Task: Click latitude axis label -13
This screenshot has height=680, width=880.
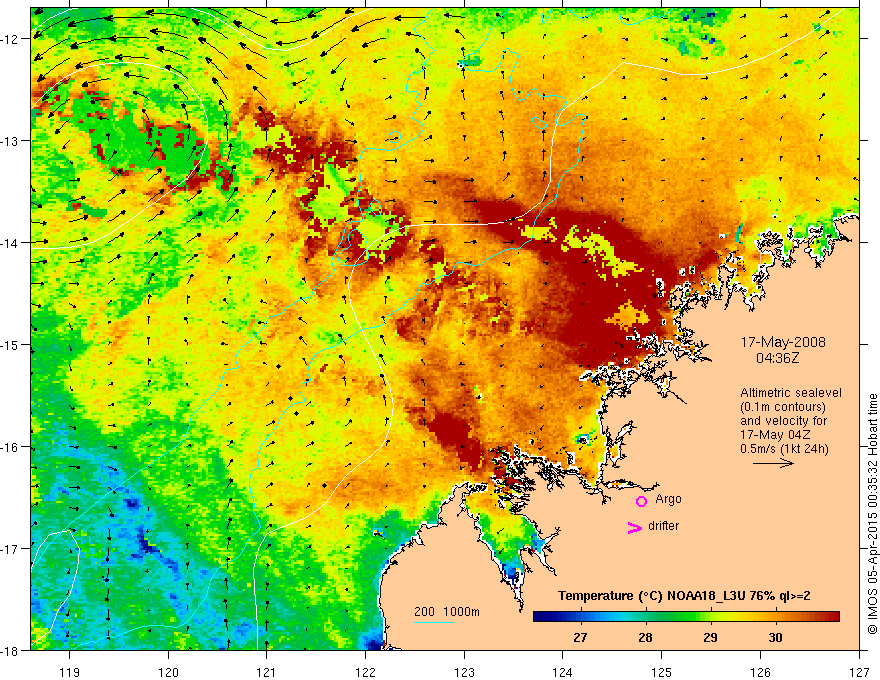Action: click(11, 141)
